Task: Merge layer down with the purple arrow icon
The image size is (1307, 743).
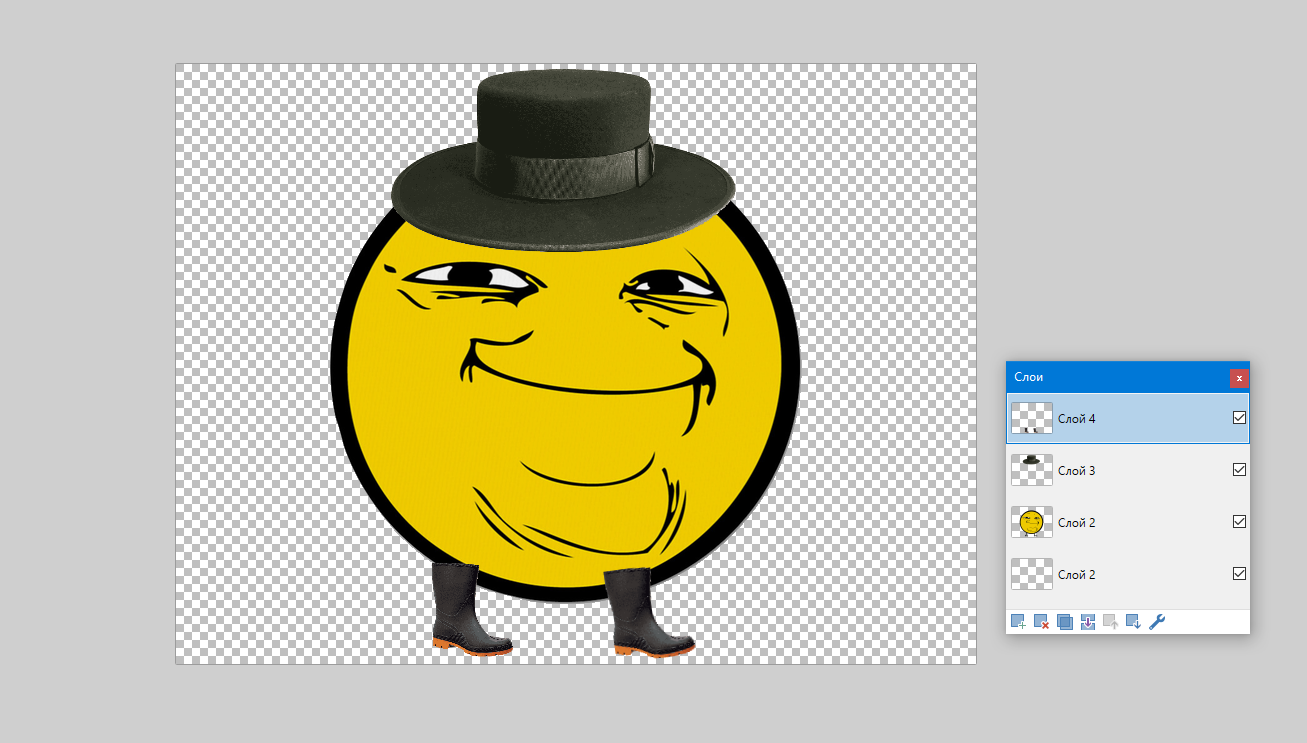Action: pyautogui.click(x=1088, y=622)
